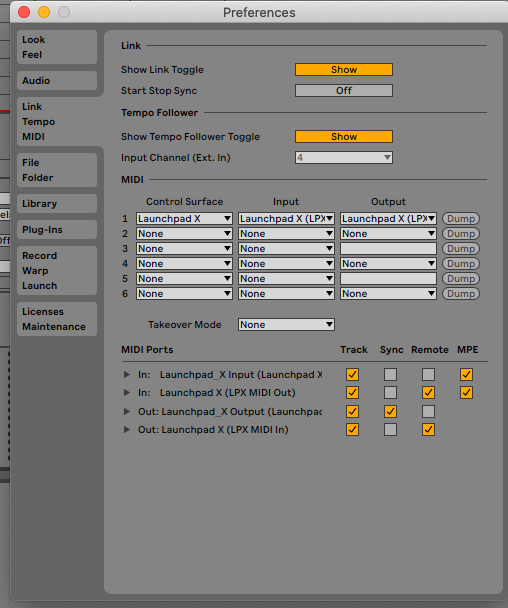Uncheck MPE for In: LPX MIDI Out
This screenshot has width=508, height=608.
(466, 393)
